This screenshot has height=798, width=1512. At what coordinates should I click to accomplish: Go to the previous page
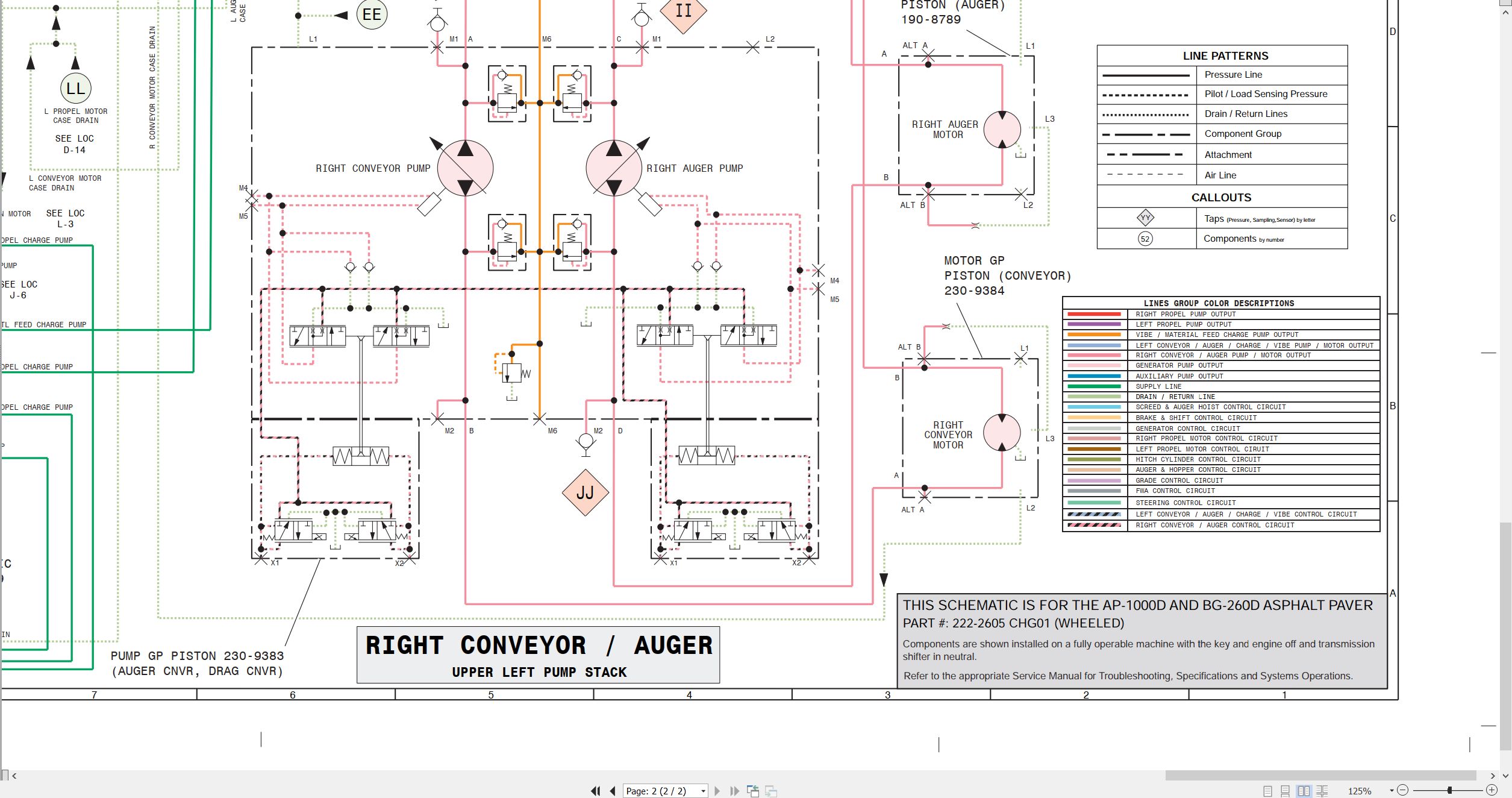pyautogui.click(x=613, y=791)
